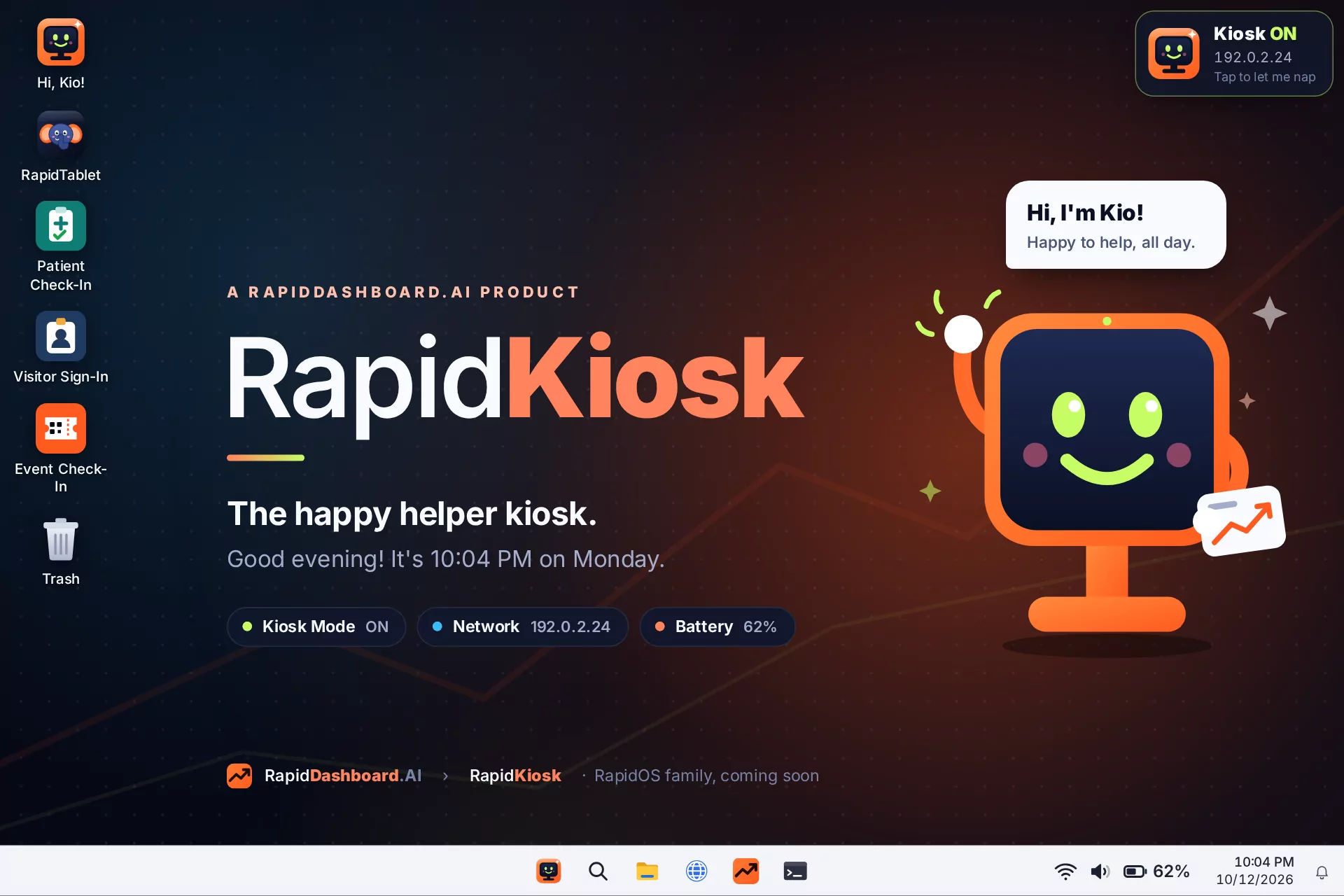Open the notifications bell icon

1322,872
